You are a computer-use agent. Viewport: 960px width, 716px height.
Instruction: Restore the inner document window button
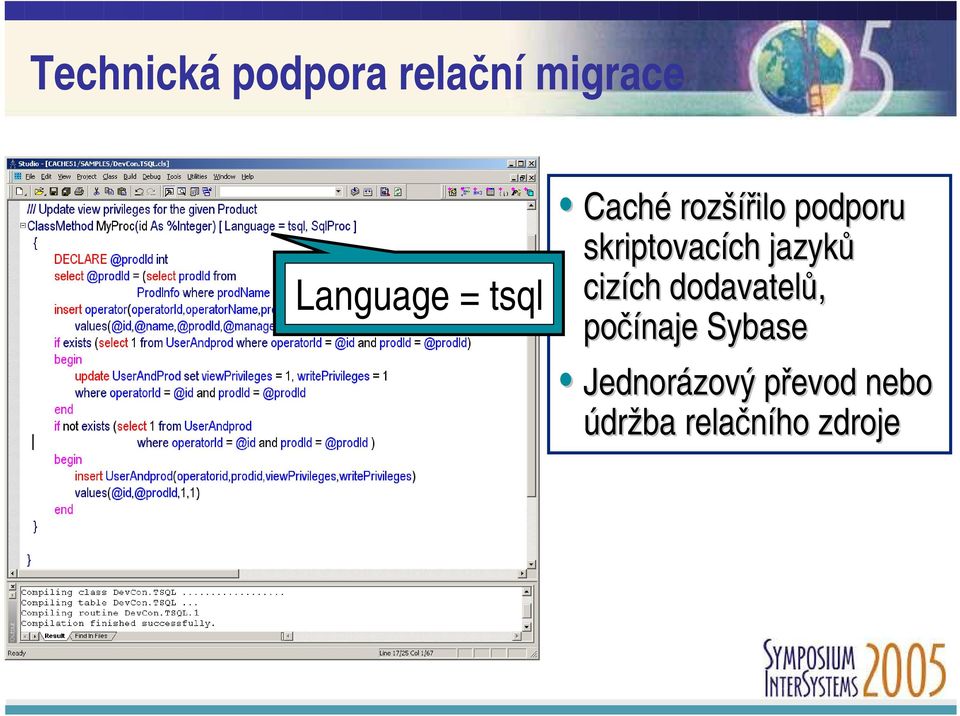[x=523, y=178]
